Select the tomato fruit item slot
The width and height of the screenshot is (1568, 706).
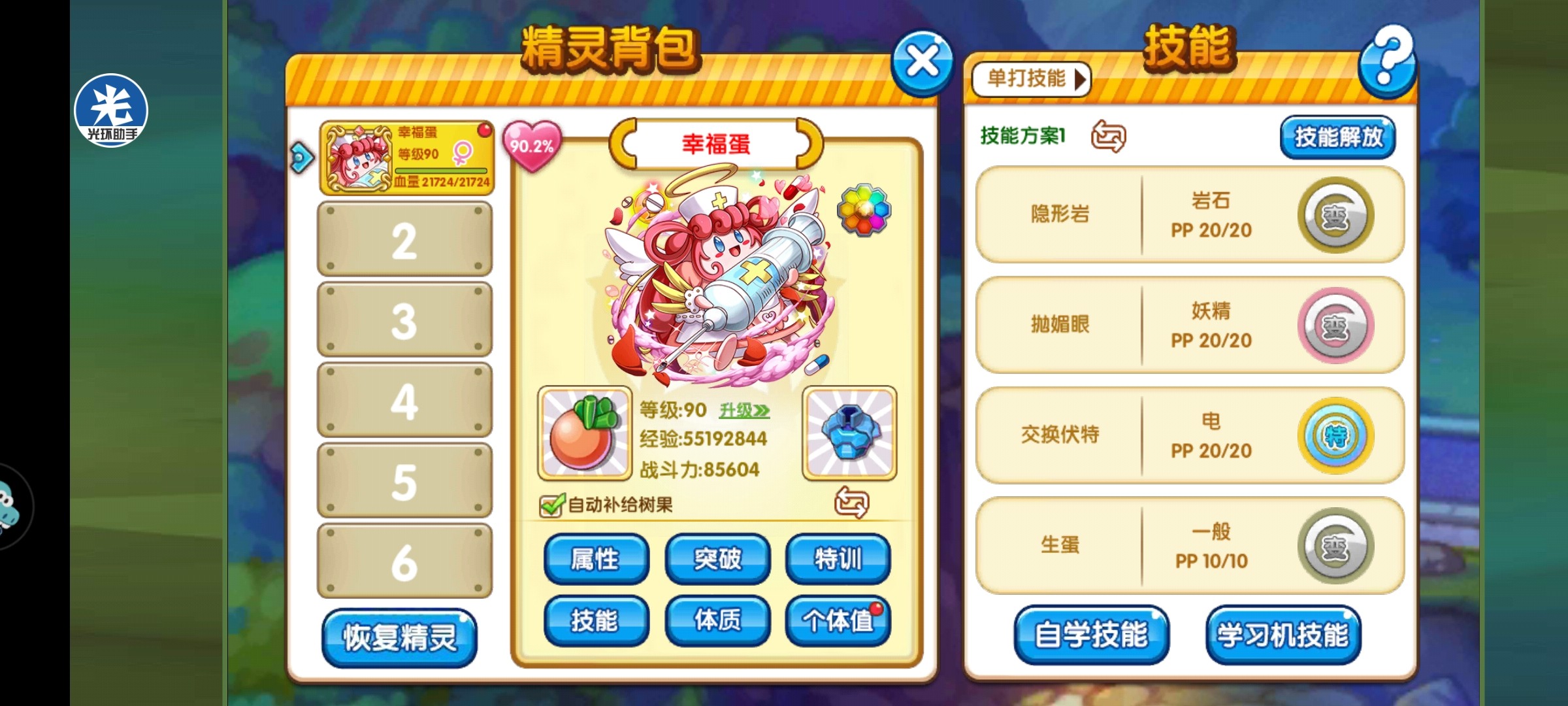[x=584, y=432]
